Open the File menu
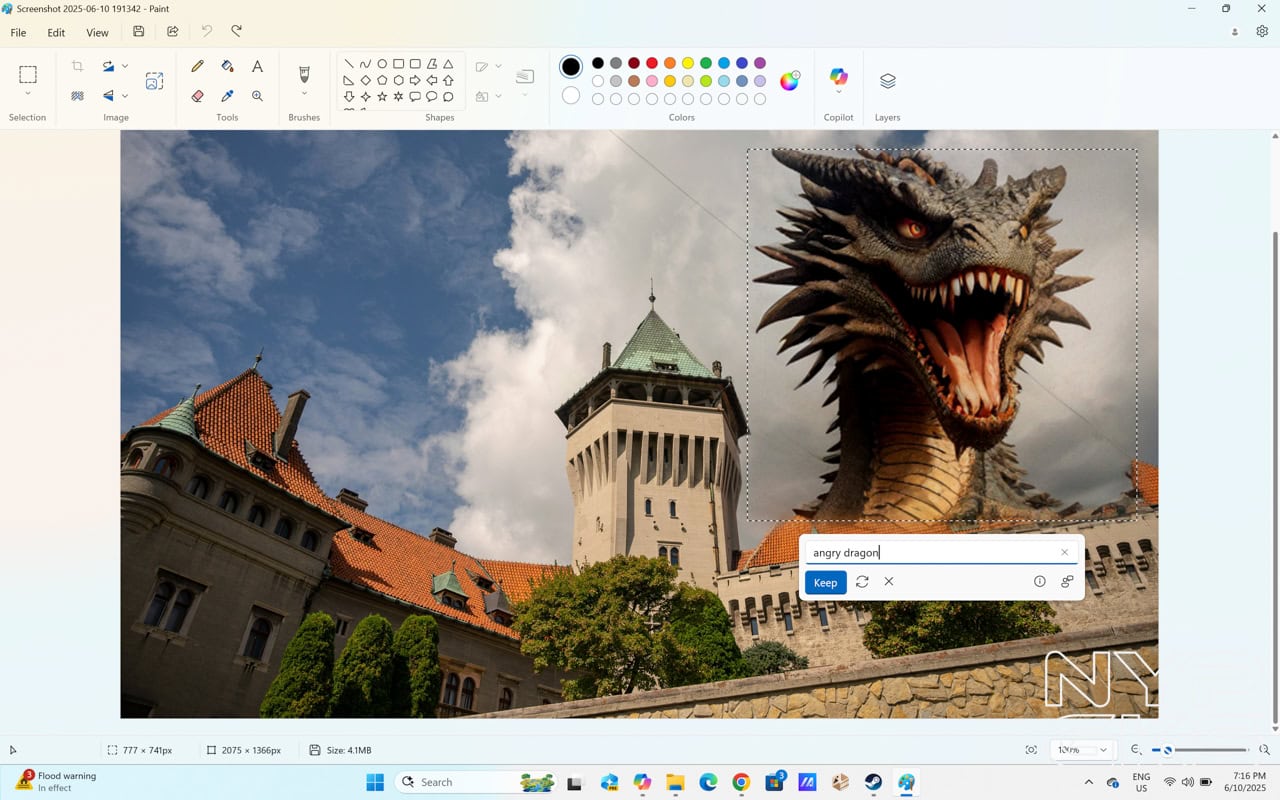This screenshot has height=800, width=1280. (18, 32)
